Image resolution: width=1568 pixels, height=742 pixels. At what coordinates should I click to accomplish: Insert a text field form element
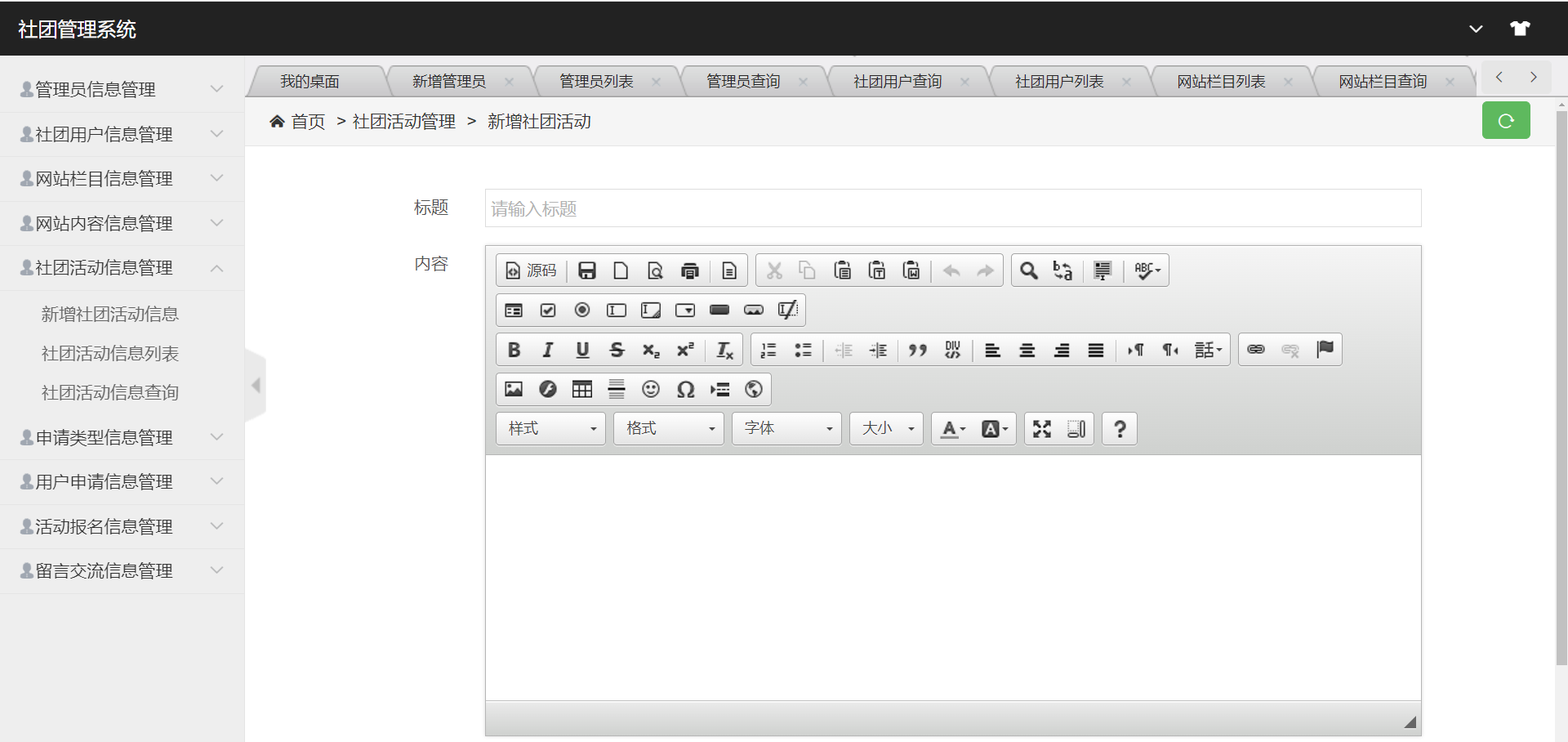(617, 311)
